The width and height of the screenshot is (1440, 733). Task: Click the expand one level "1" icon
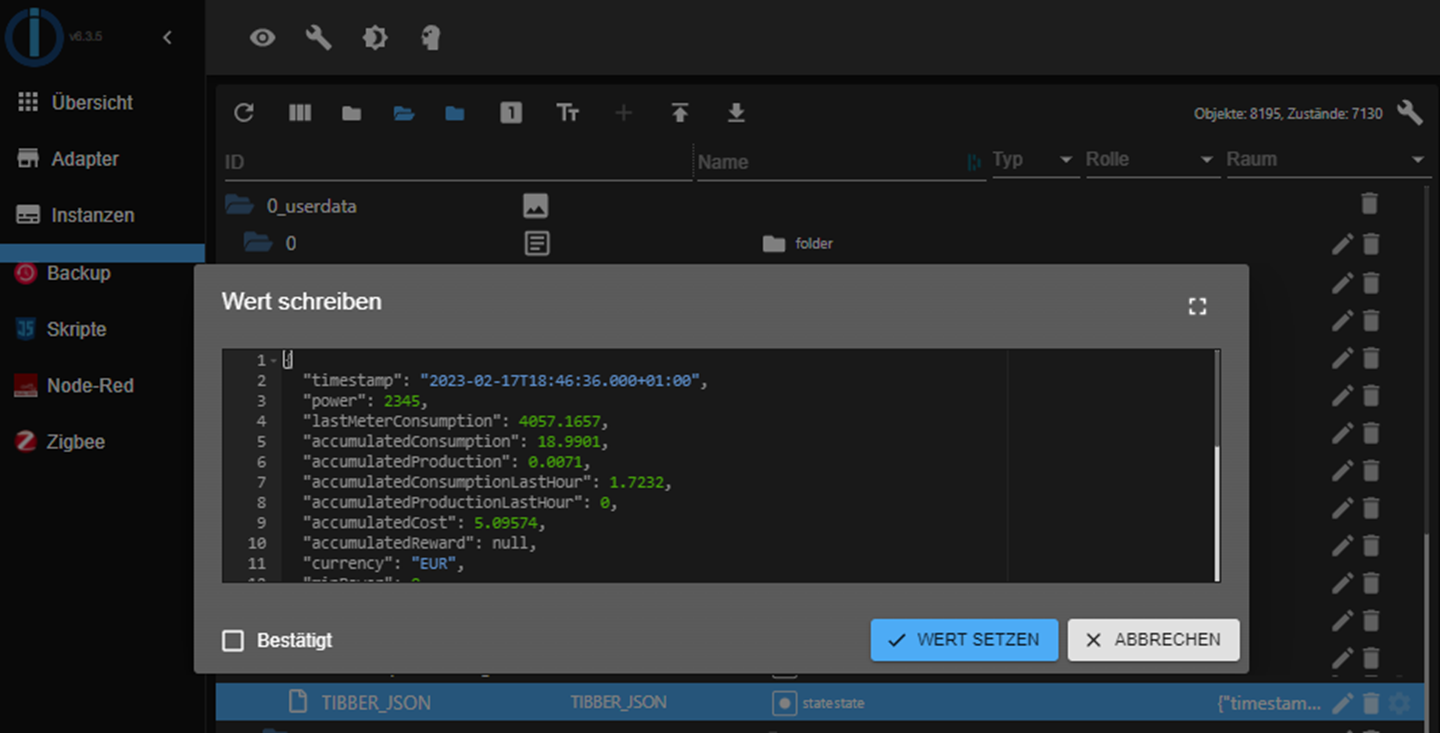point(511,113)
